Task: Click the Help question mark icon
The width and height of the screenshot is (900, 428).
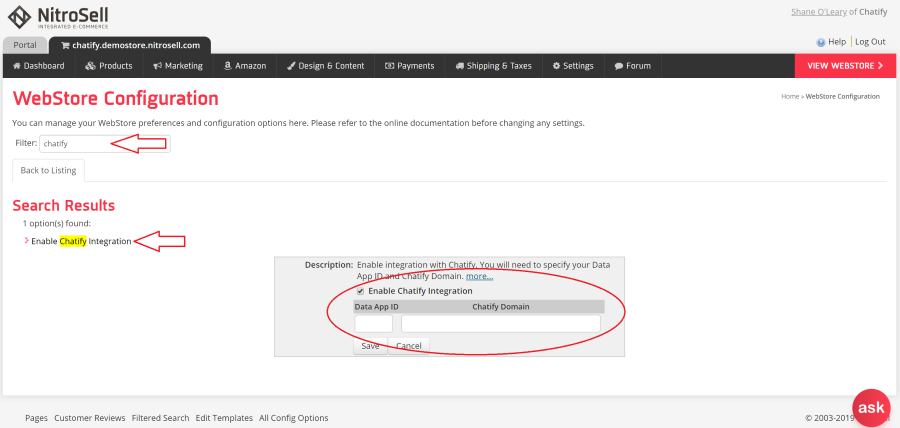Action: (821, 42)
